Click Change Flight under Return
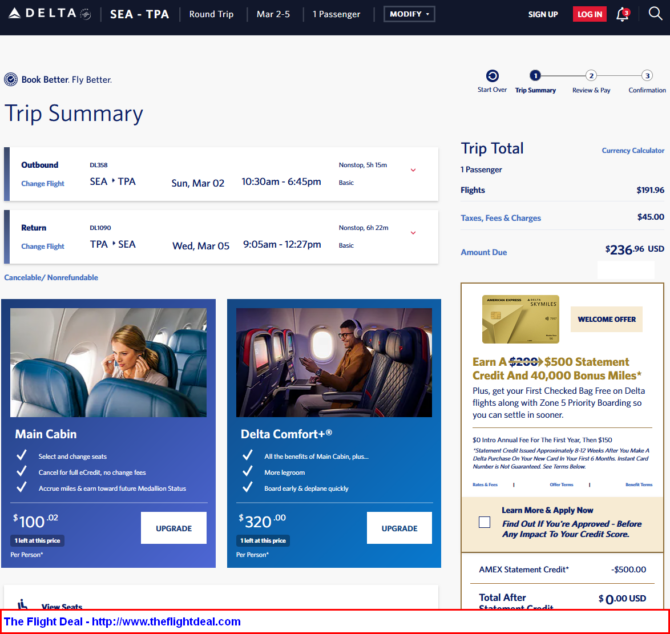670x634 pixels. 43,246
